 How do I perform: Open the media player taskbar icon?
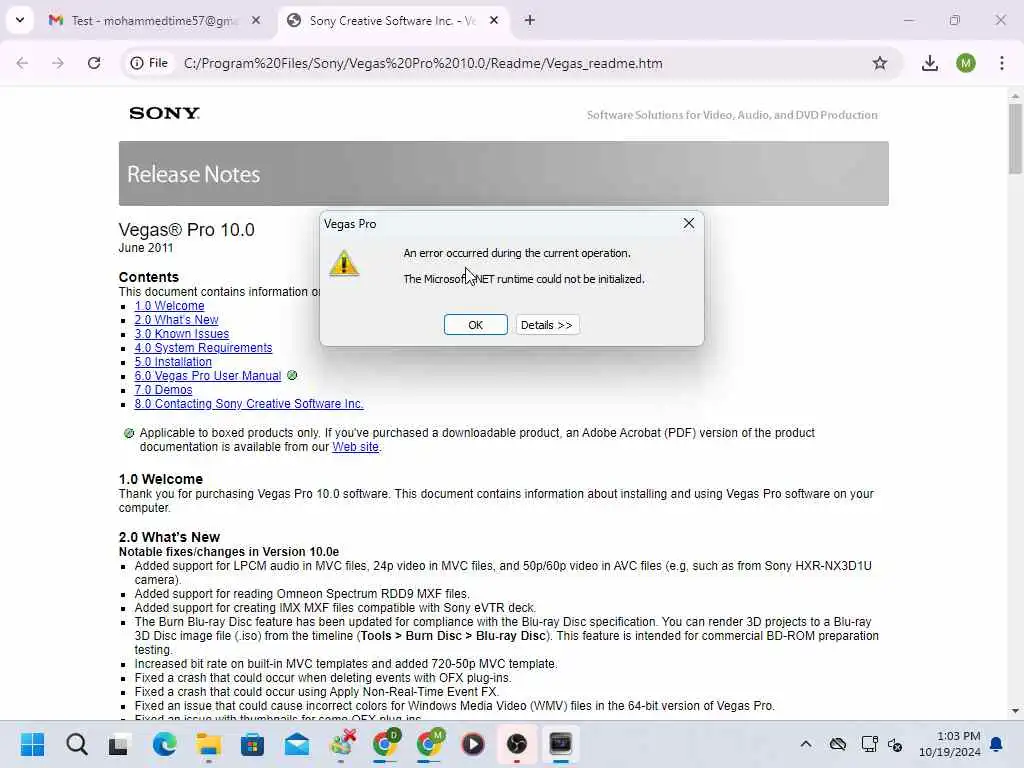pos(473,744)
